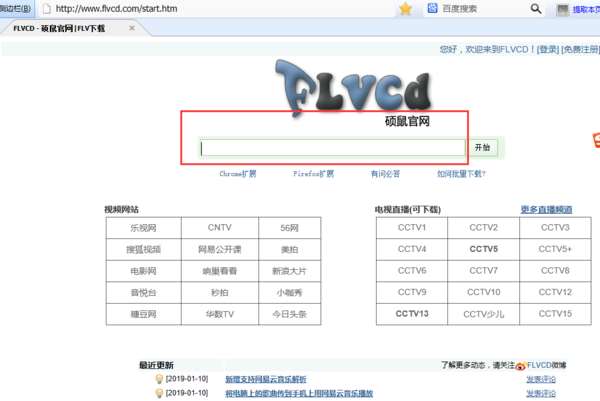The image size is (600, 401).
Task: Click the video URL input field
Action: (x=333, y=148)
